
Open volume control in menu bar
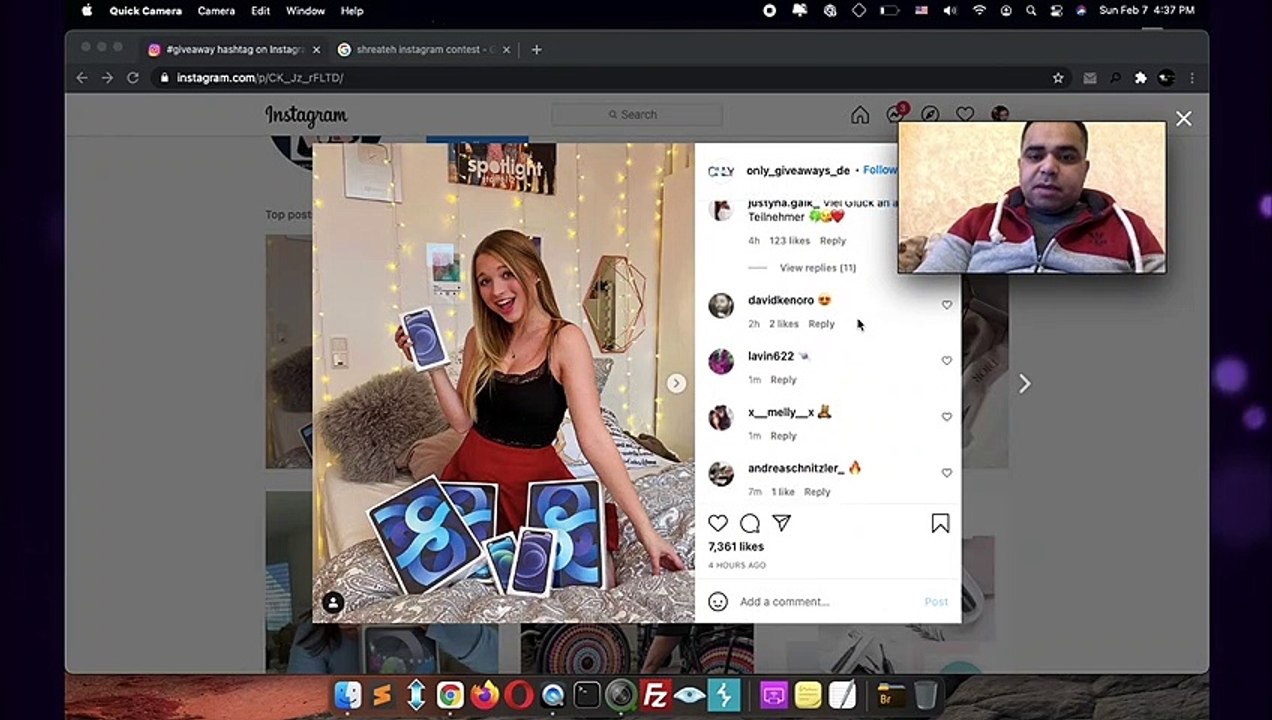pyautogui.click(x=949, y=11)
